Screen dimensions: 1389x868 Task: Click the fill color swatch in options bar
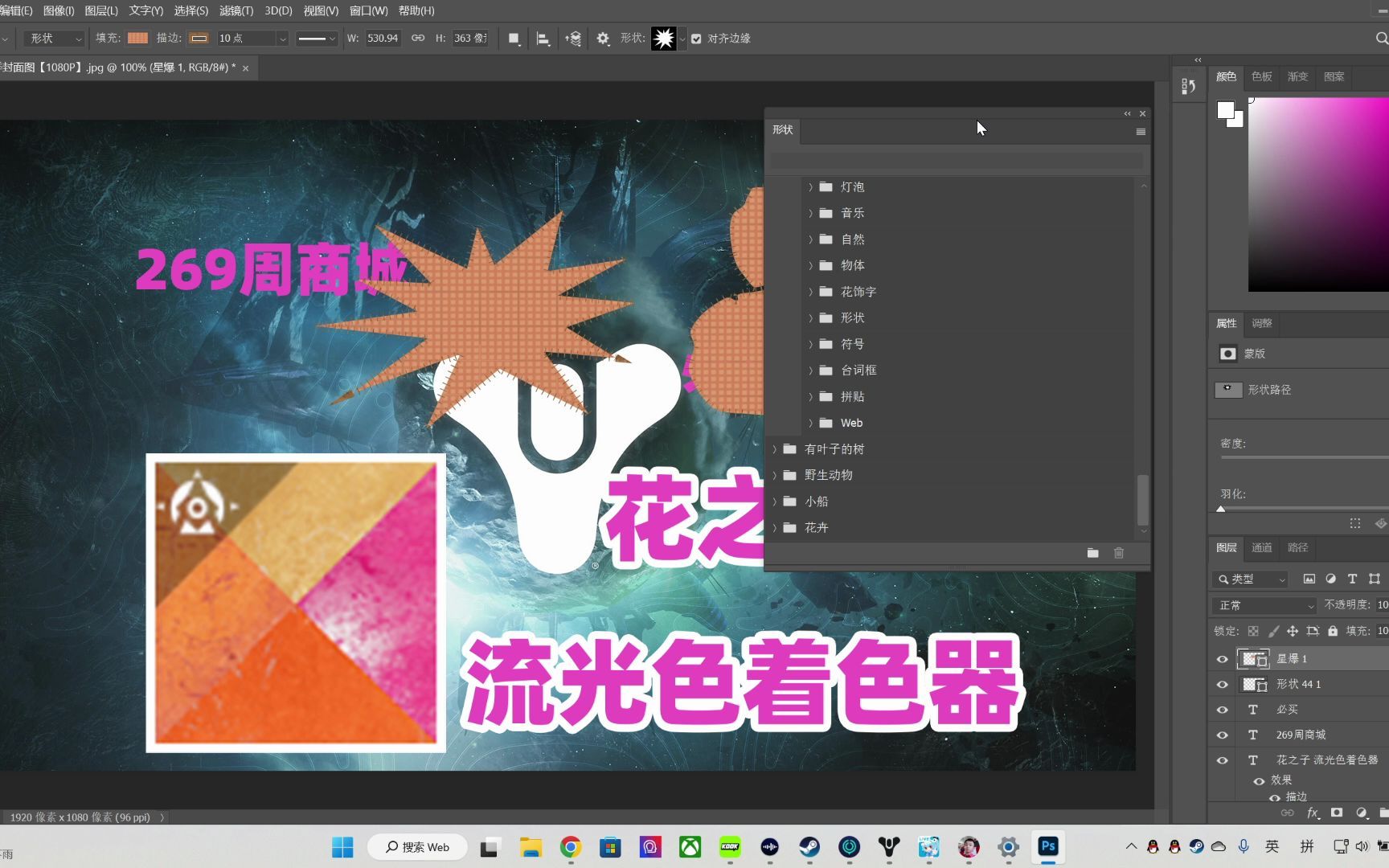(138, 38)
